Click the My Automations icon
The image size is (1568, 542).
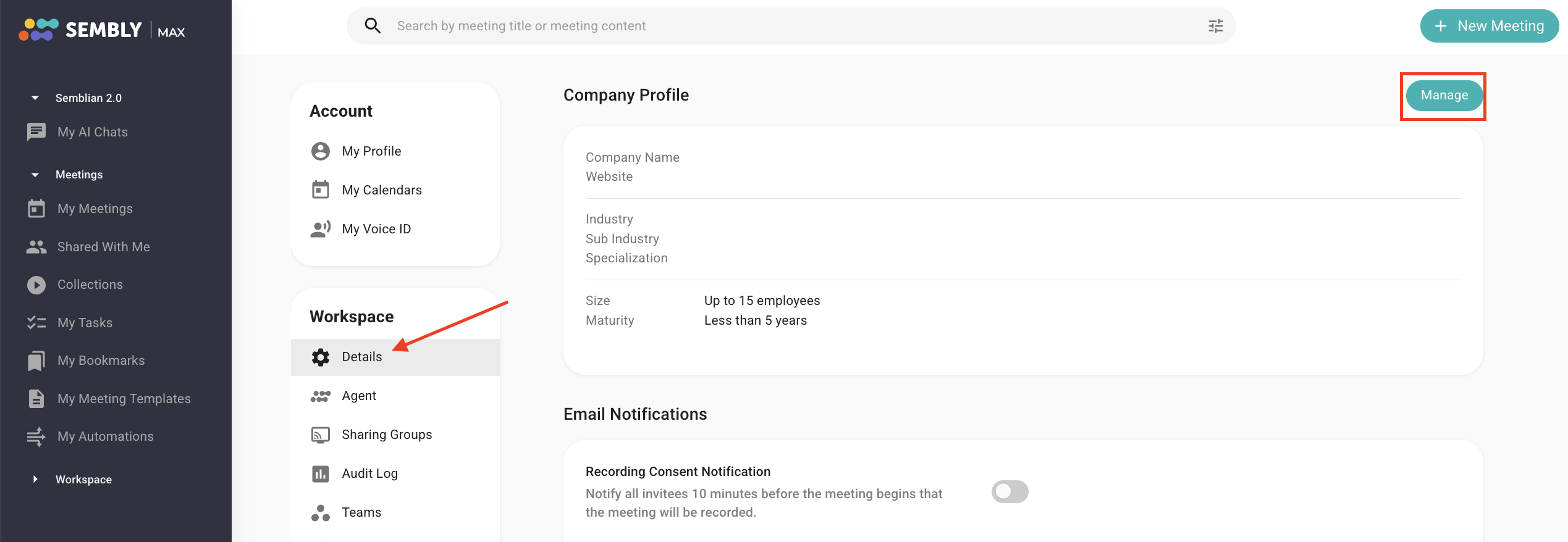[36, 436]
